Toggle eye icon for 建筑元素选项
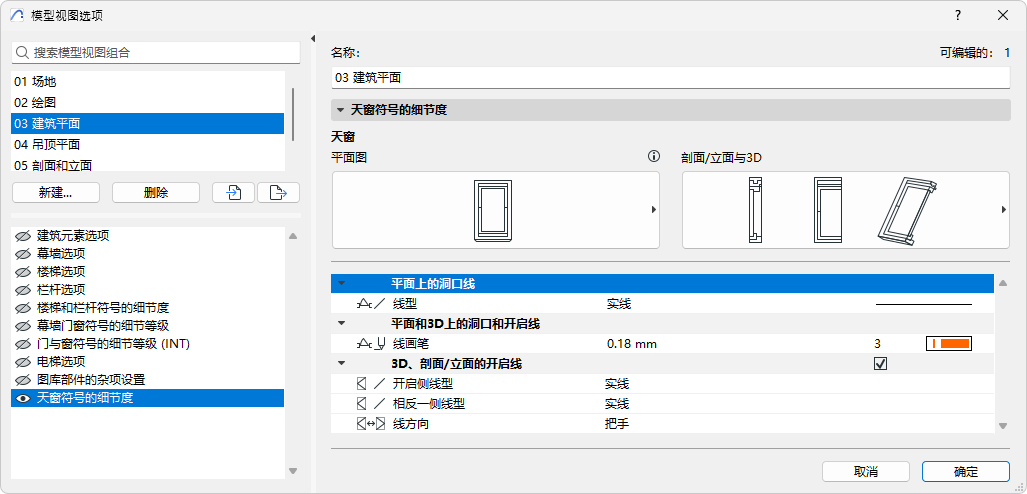1027x494 pixels. point(23,236)
